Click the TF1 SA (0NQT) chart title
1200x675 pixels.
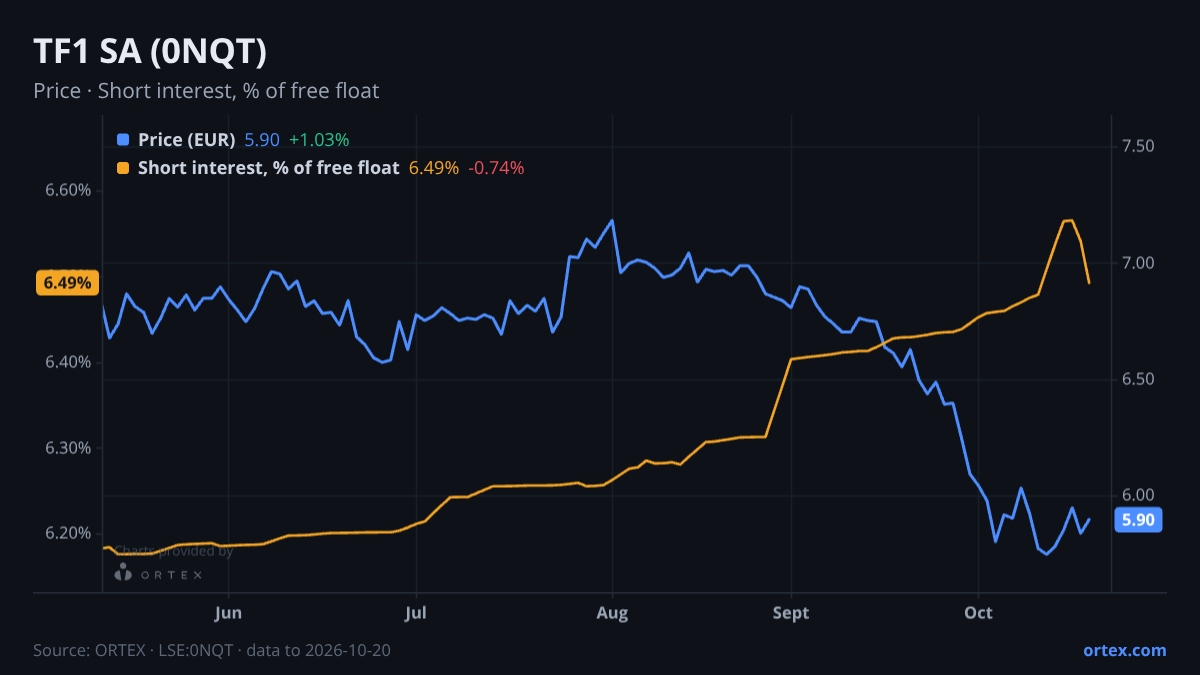(150, 51)
